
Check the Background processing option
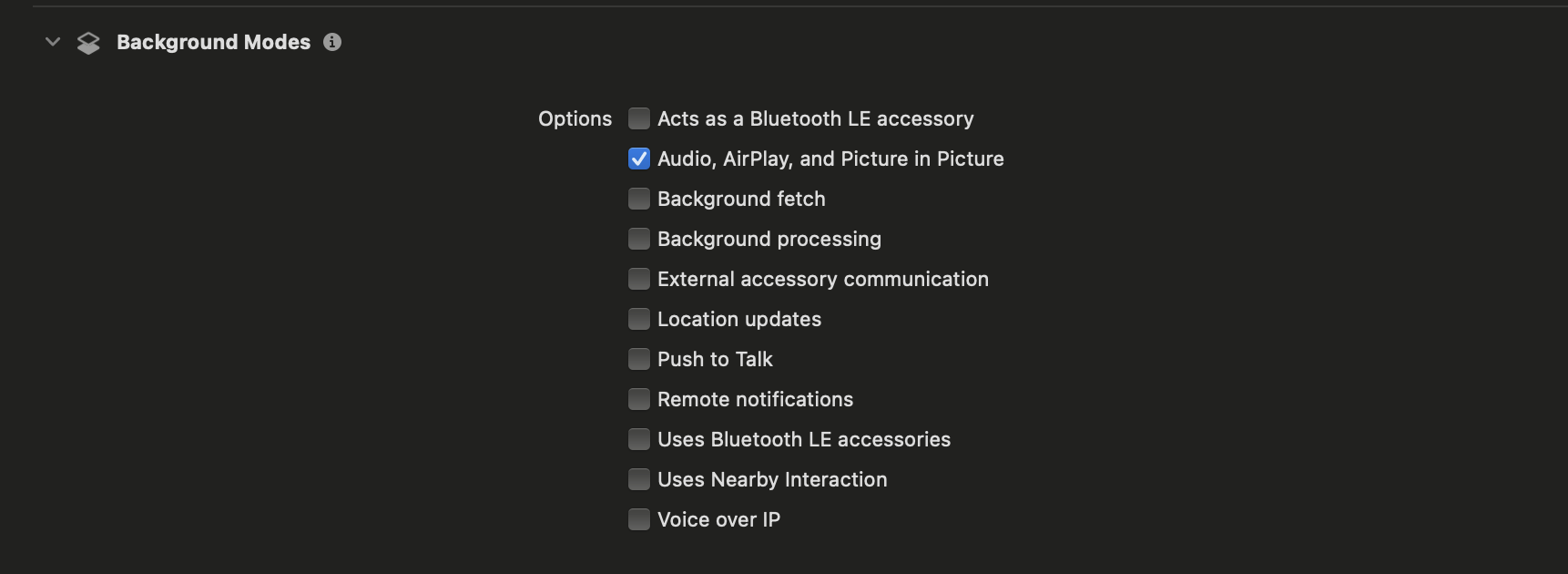tap(639, 239)
